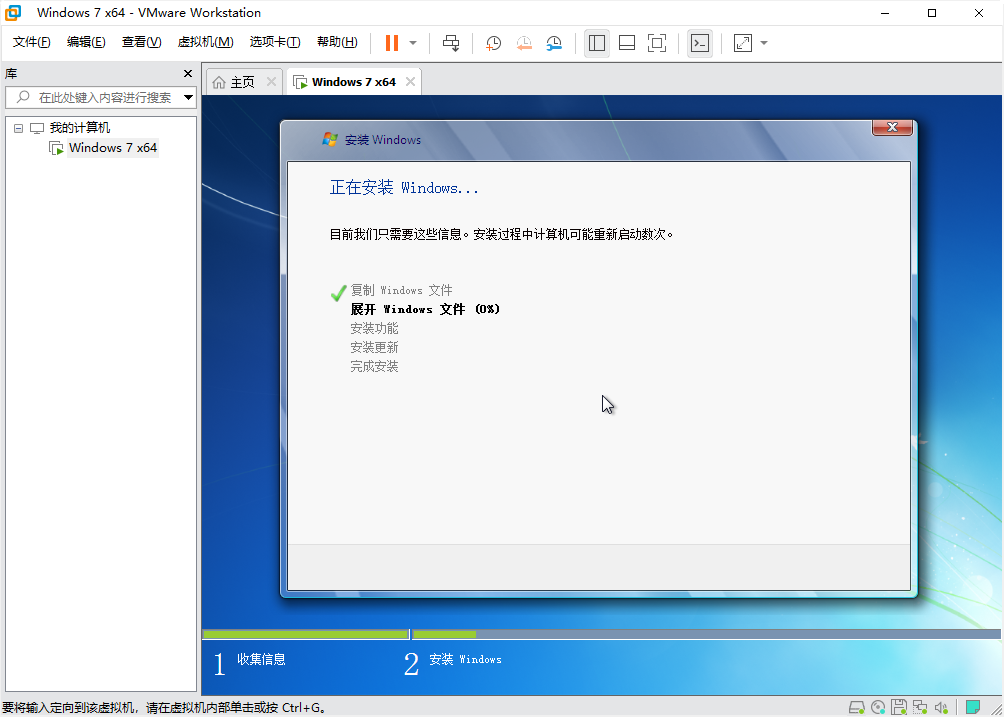This screenshot has width=1004, height=717.
Task: Click the stage 2 installation progress bar
Action: pyautogui.click(x=707, y=634)
